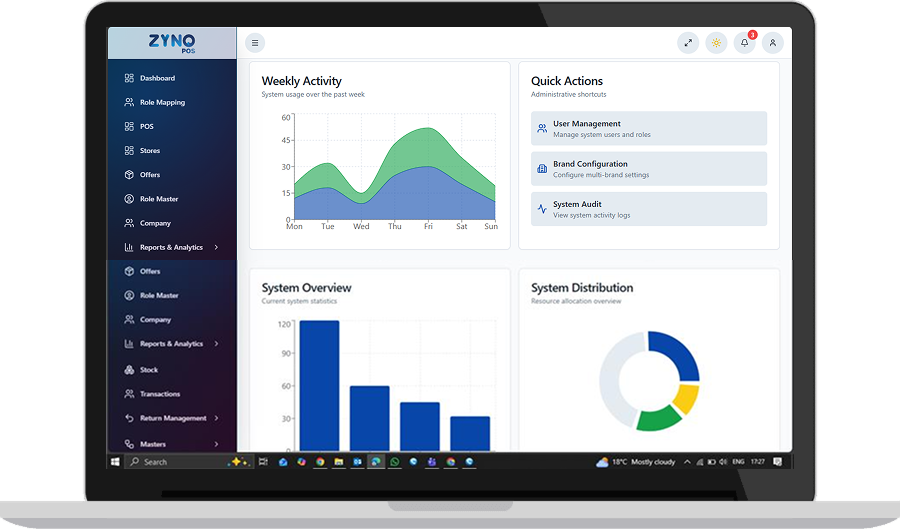Click the blue segment of the donut chart
Image resolution: width=900 pixels, height=529 pixels.
680,351
